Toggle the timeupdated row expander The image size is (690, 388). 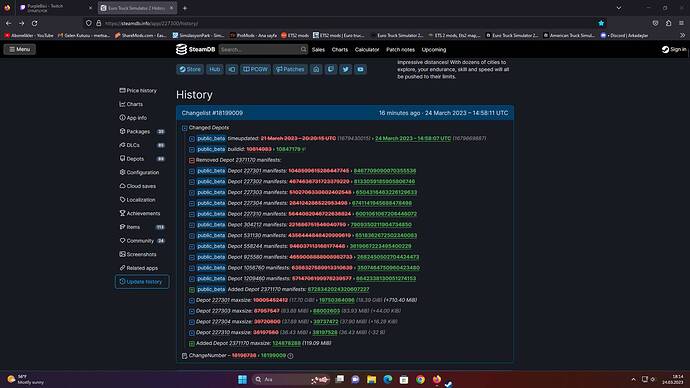click(x=192, y=139)
